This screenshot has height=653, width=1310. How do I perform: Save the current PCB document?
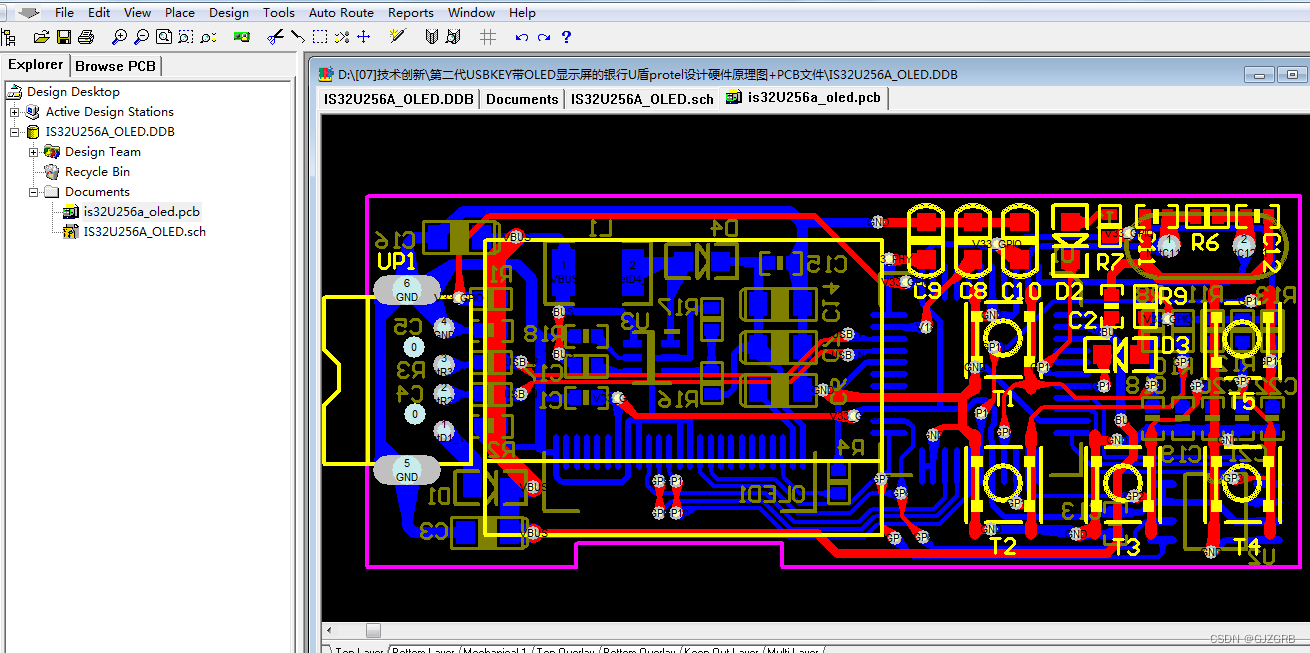[64, 37]
